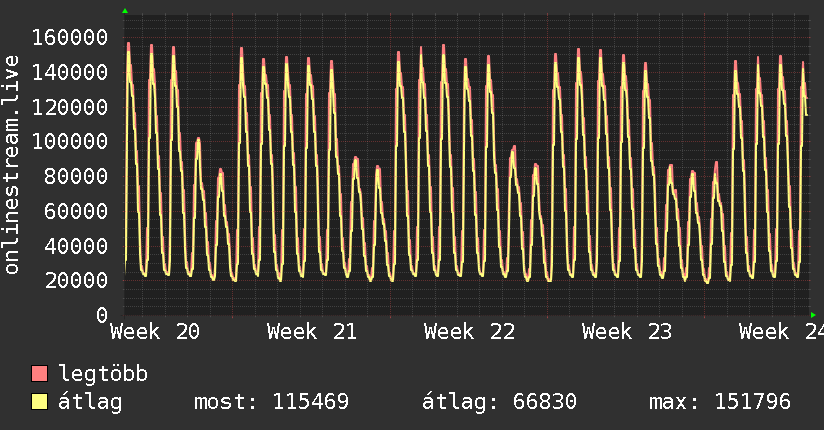
Task: Click the 60000 y-axis value
Action: tap(76, 211)
